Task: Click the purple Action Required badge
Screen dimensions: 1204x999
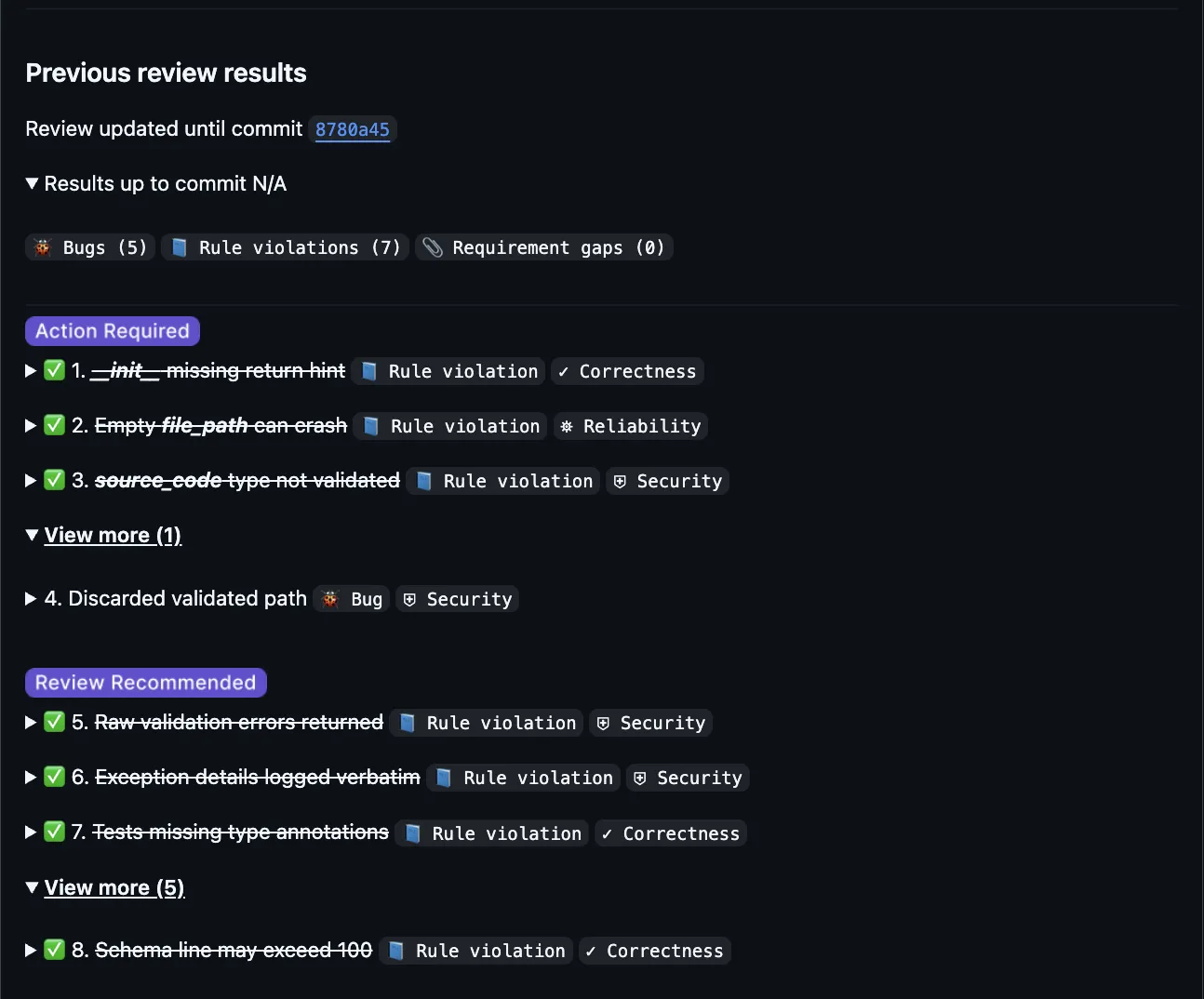Action: point(113,331)
